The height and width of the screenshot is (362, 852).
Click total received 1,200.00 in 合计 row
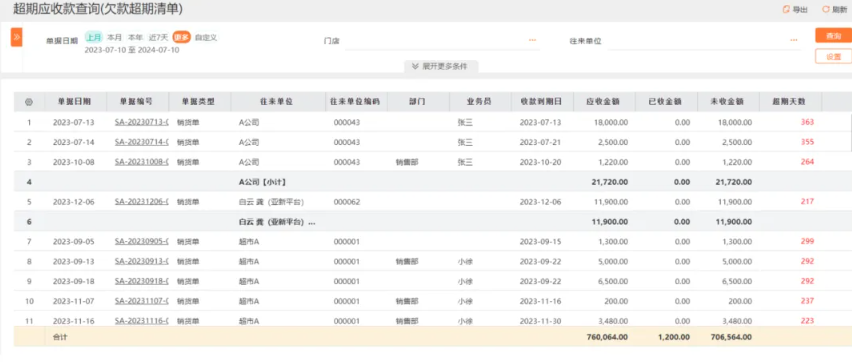pyautogui.click(x=675, y=337)
